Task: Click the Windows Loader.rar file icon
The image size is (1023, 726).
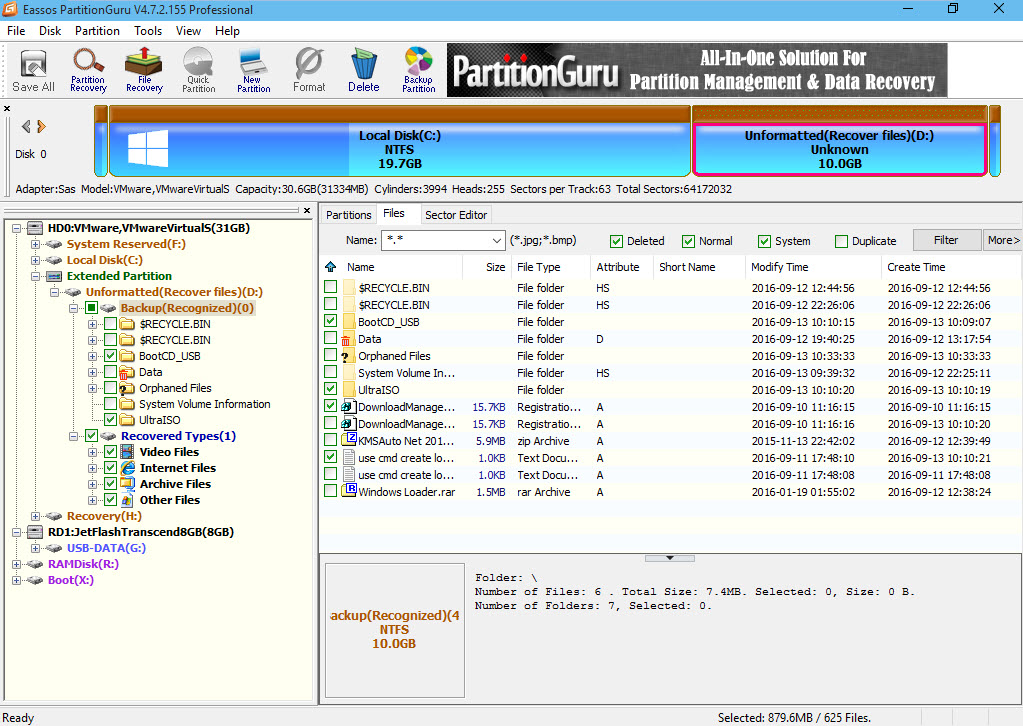Action: click(x=350, y=491)
